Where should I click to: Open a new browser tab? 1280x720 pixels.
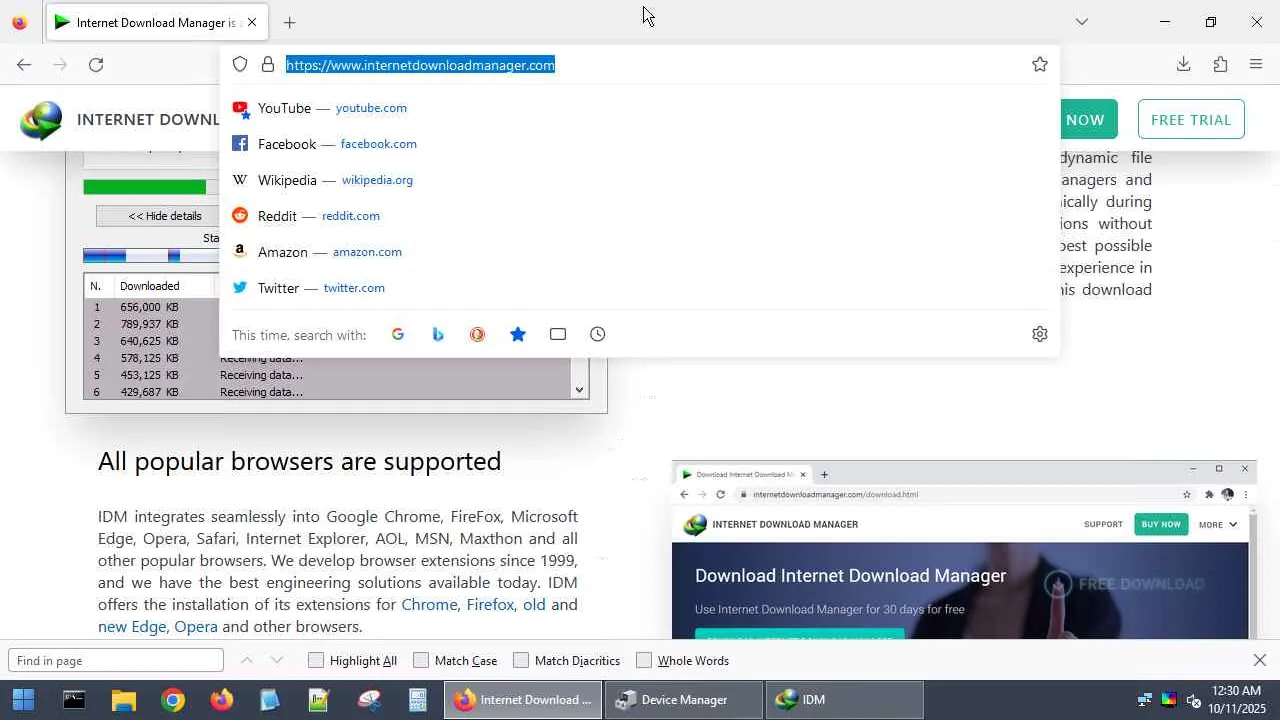coord(289,22)
